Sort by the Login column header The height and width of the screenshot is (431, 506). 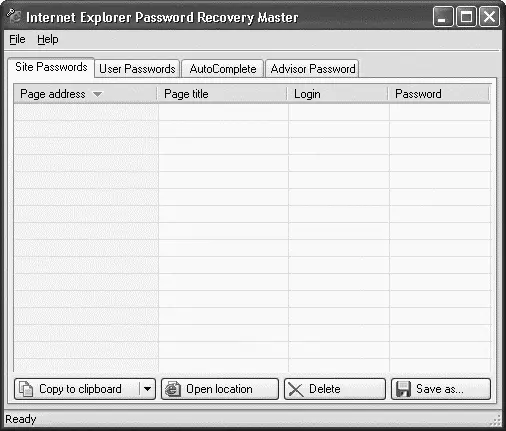click(338, 94)
